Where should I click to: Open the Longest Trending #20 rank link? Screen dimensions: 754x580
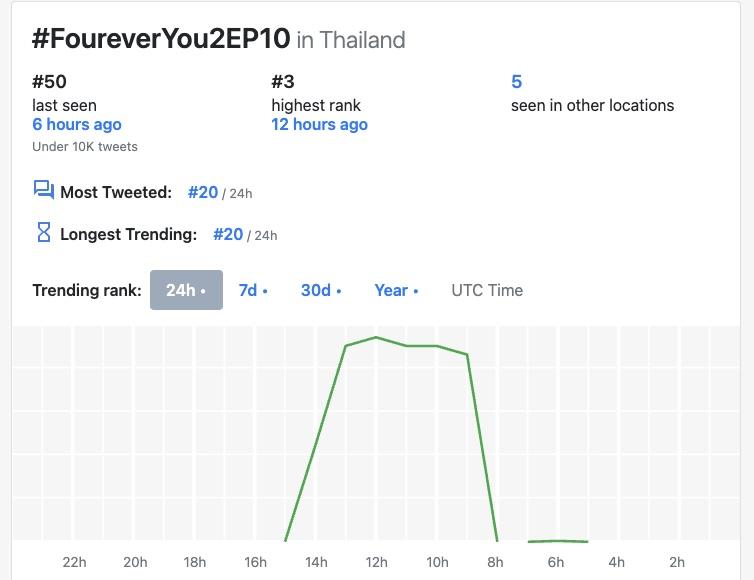click(x=228, y=234)
